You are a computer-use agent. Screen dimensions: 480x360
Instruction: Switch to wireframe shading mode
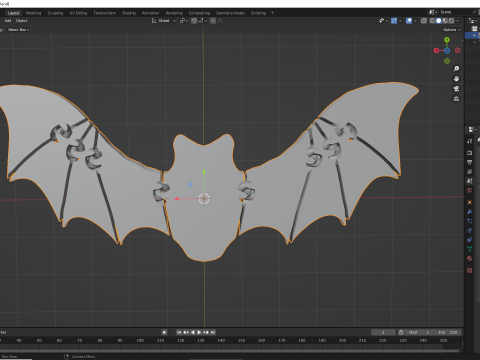432,21
